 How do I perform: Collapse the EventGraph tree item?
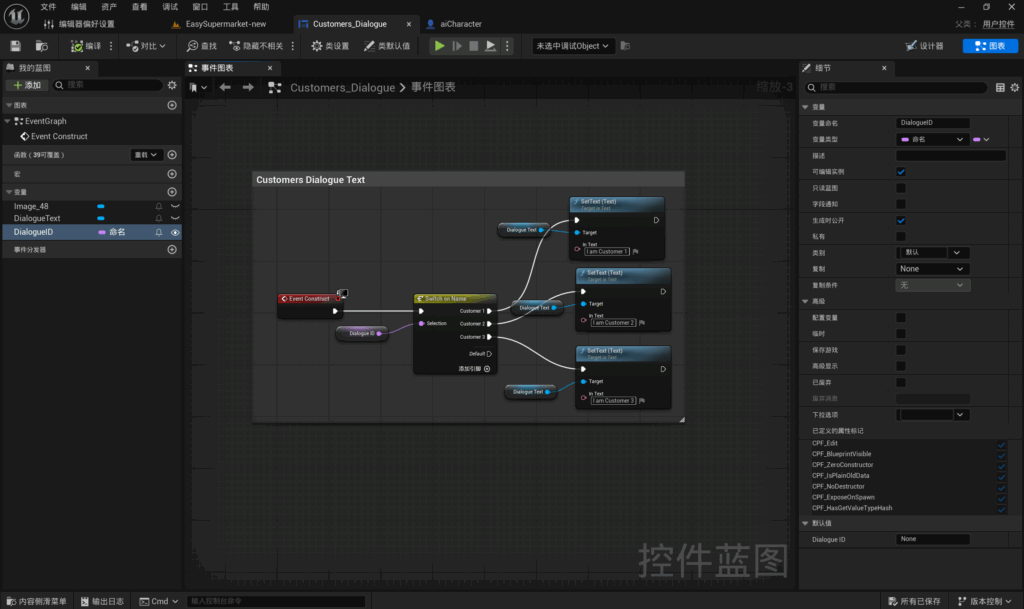[7, 121]
